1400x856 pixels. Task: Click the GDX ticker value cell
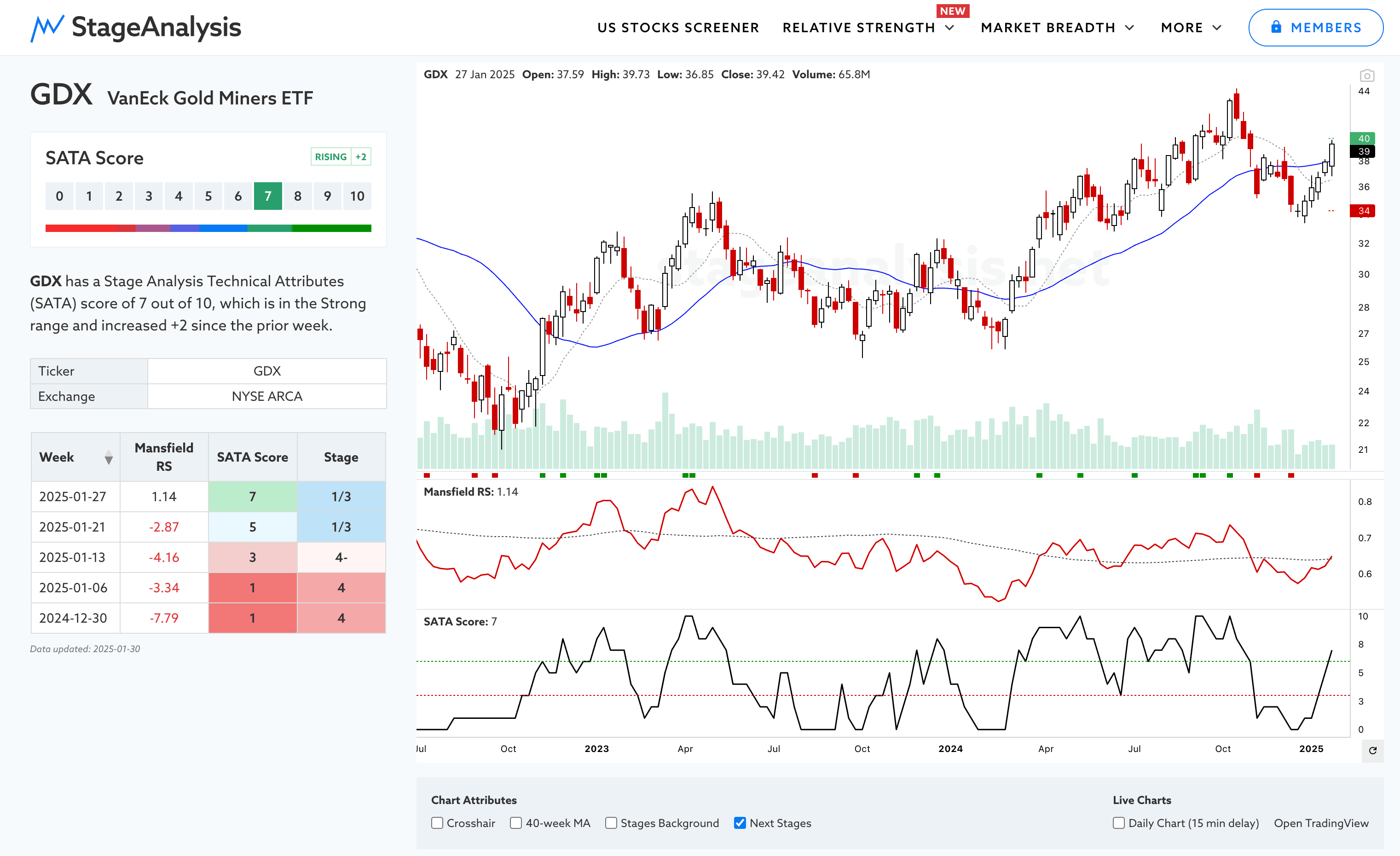click(267, 371)
